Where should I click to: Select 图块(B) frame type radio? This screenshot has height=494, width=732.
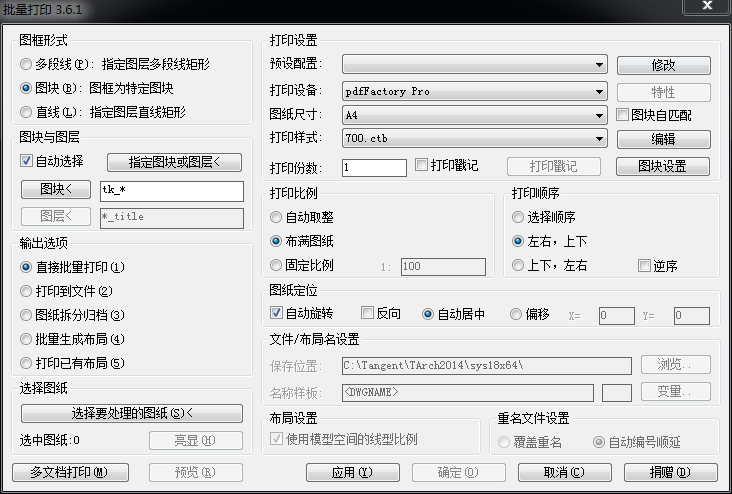(26, 88)
